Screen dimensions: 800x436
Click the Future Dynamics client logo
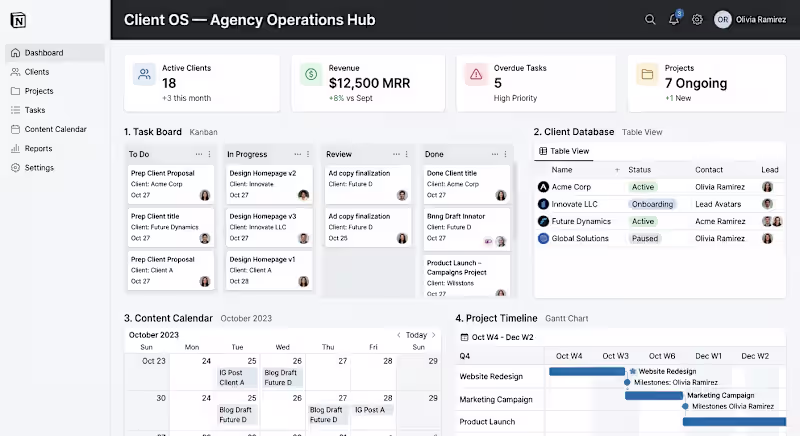coord(543,221)
